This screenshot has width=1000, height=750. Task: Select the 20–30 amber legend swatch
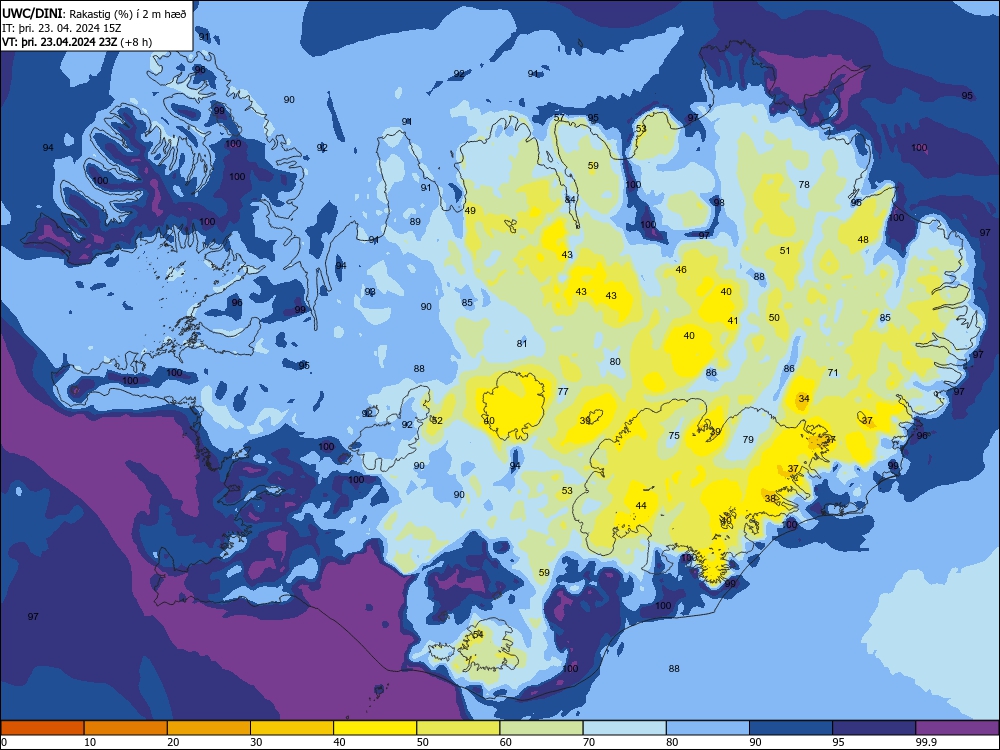point(209,728)
